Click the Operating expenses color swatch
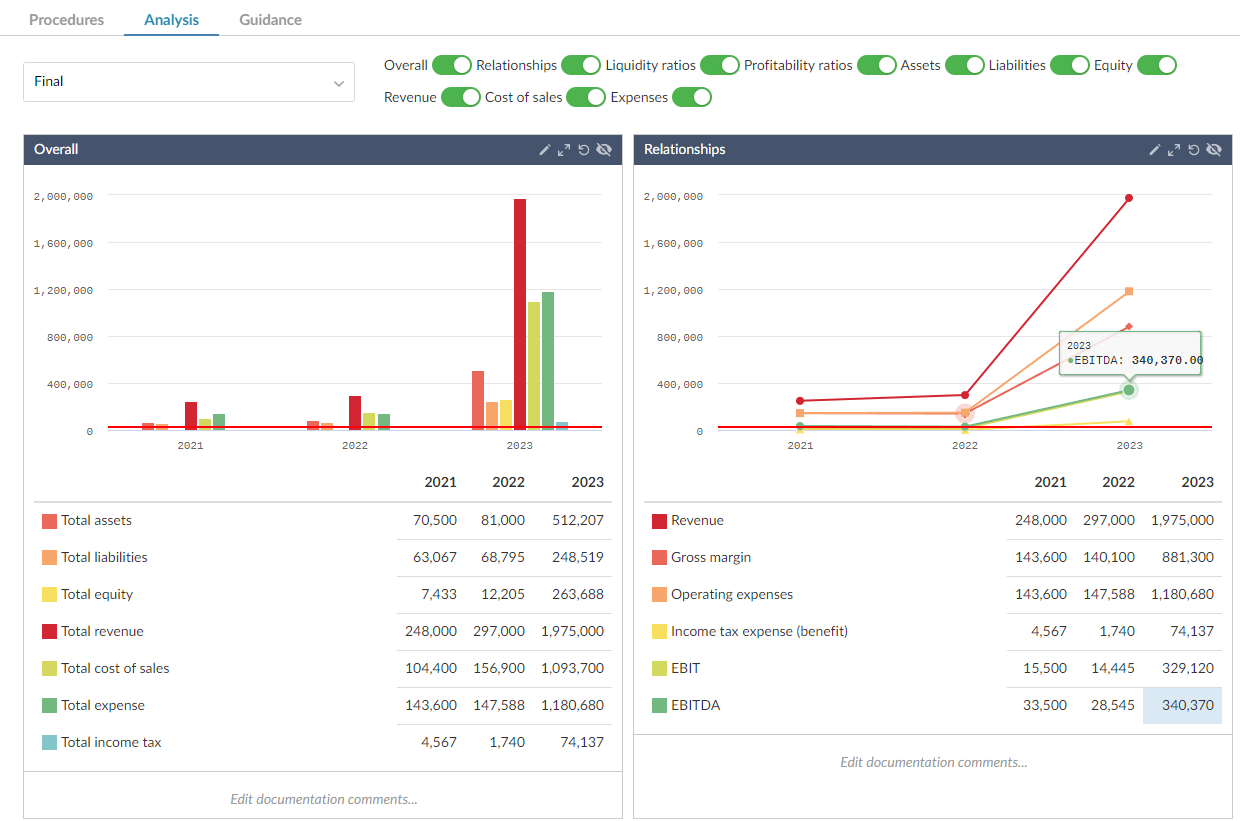 (659, 595)
